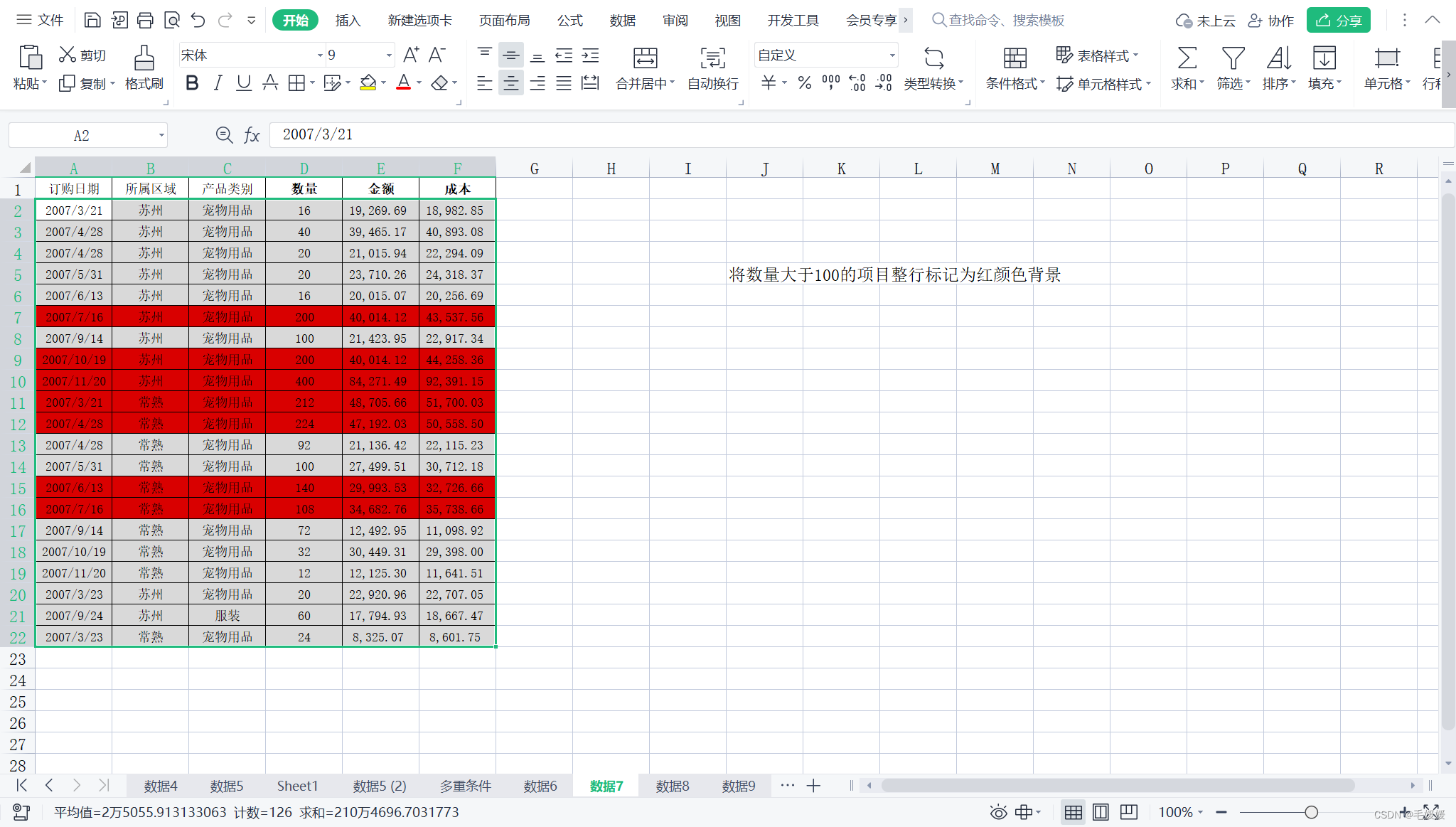Image resolution: width=1456 pixels, height=827 pixels.
Task: Open the 数据 (Data) ribbon tab
Action: pos(622,20)
